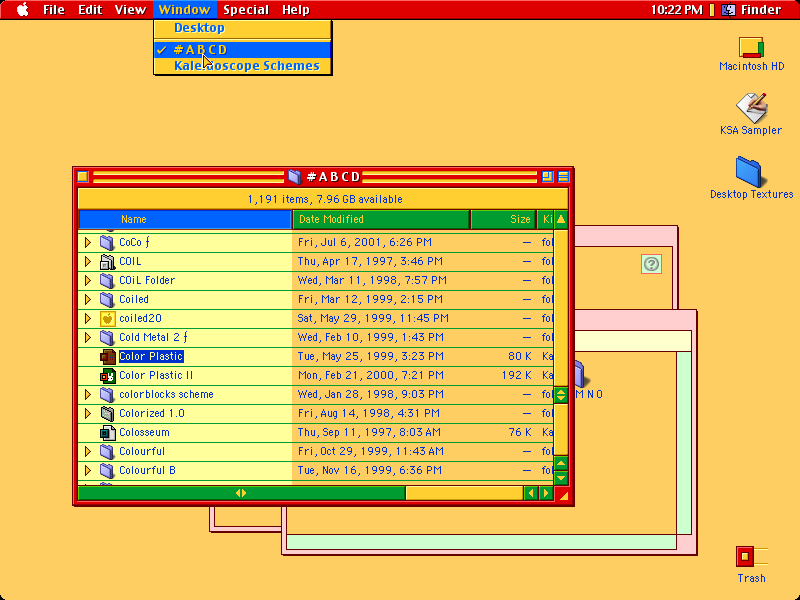Click the colorblocks scheme folder icon
This screenshot has height=600, width=800.
coord(107,394)
